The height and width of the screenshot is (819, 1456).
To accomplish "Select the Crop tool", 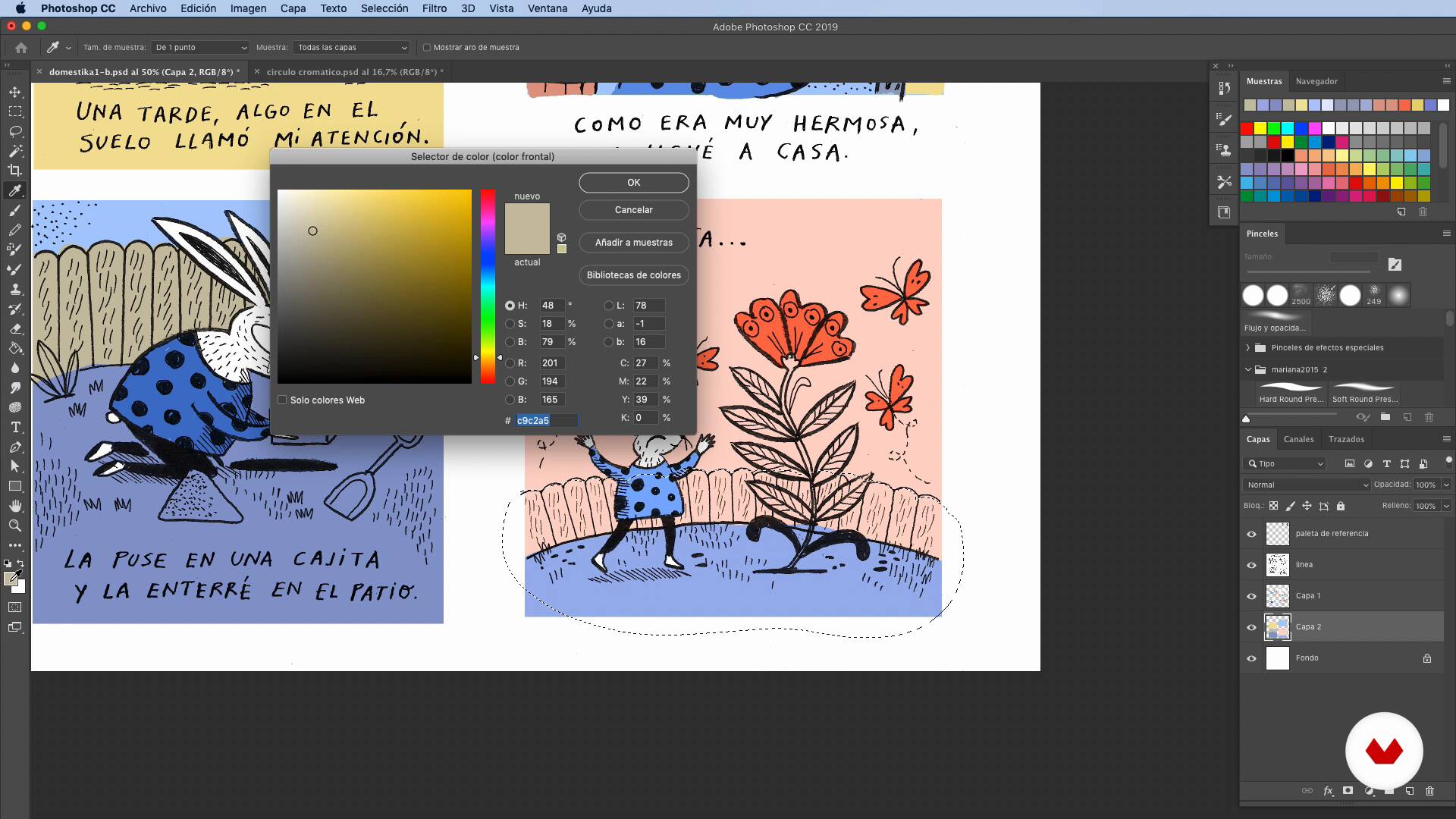I will coord(14,171).
